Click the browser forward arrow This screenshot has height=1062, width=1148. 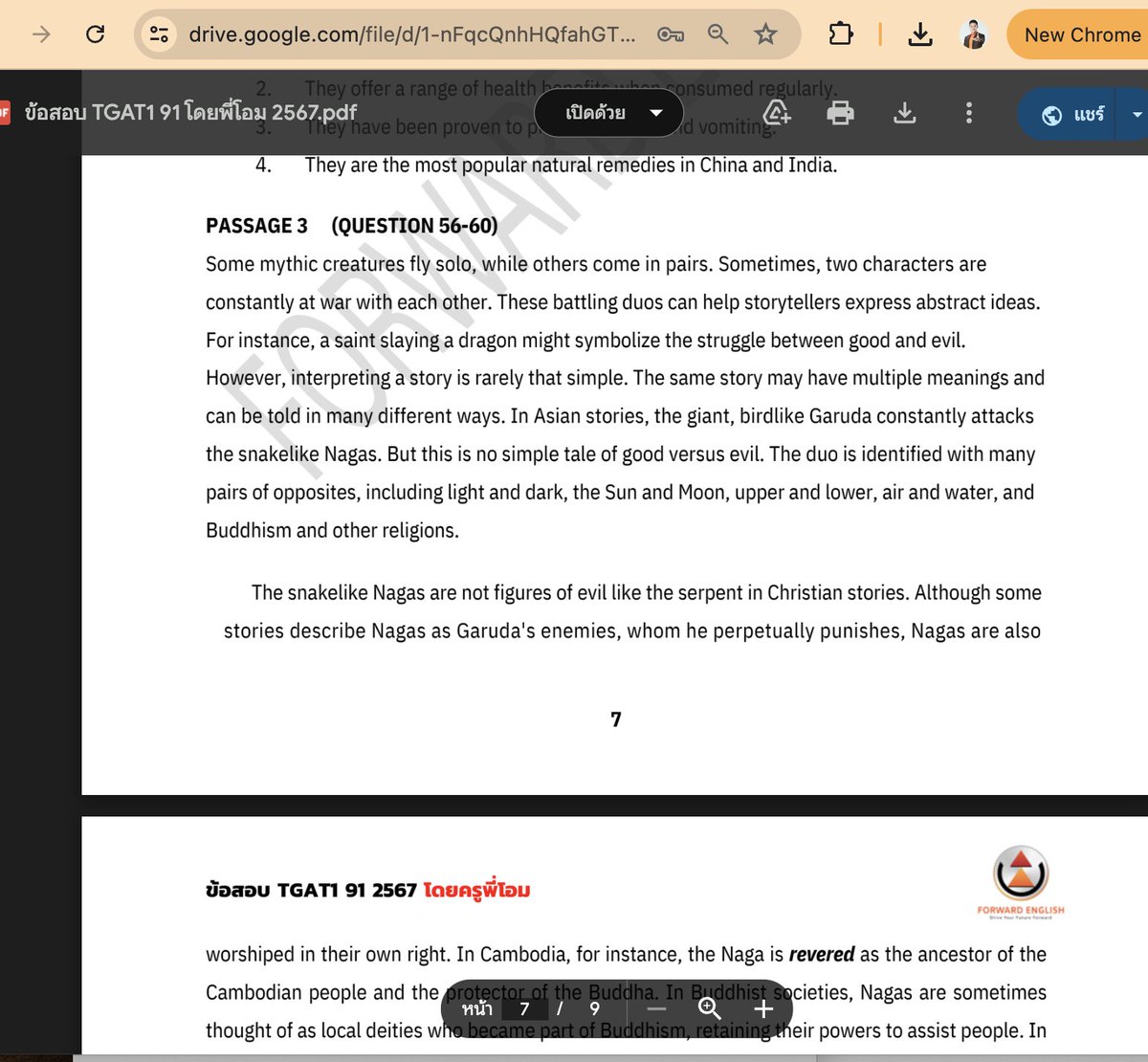pyautogui.click(x=41, y=34)
